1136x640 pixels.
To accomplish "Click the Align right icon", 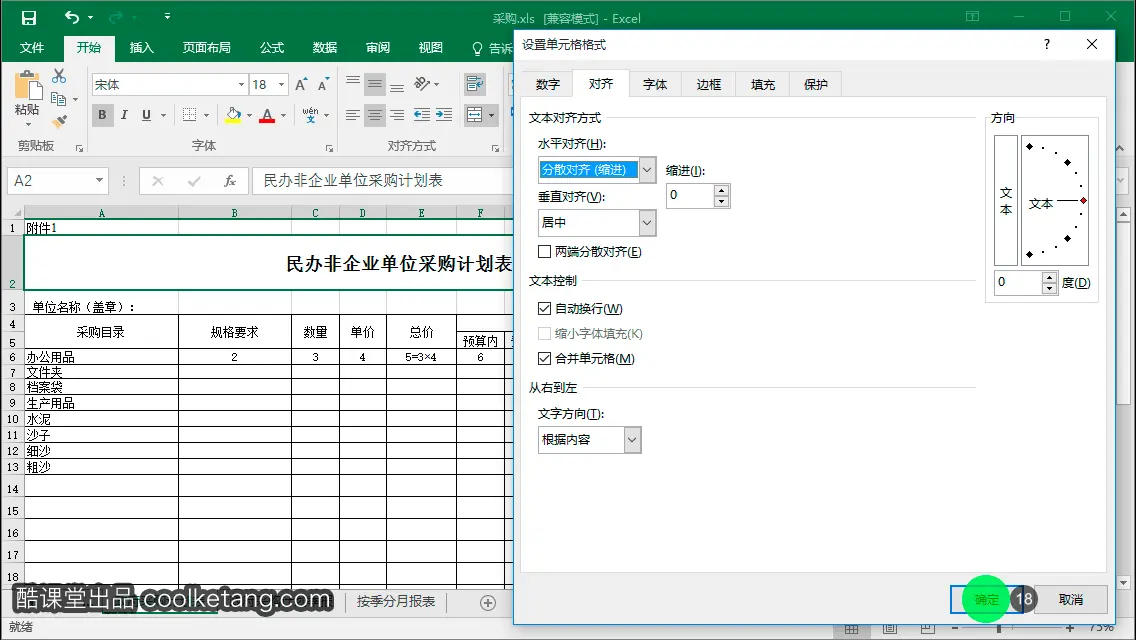I will 397,115.
